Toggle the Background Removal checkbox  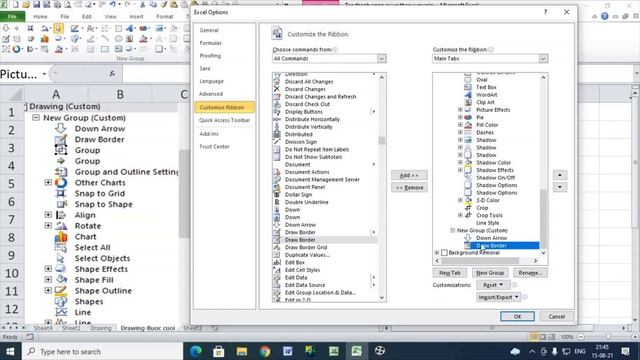pos(444,253)
